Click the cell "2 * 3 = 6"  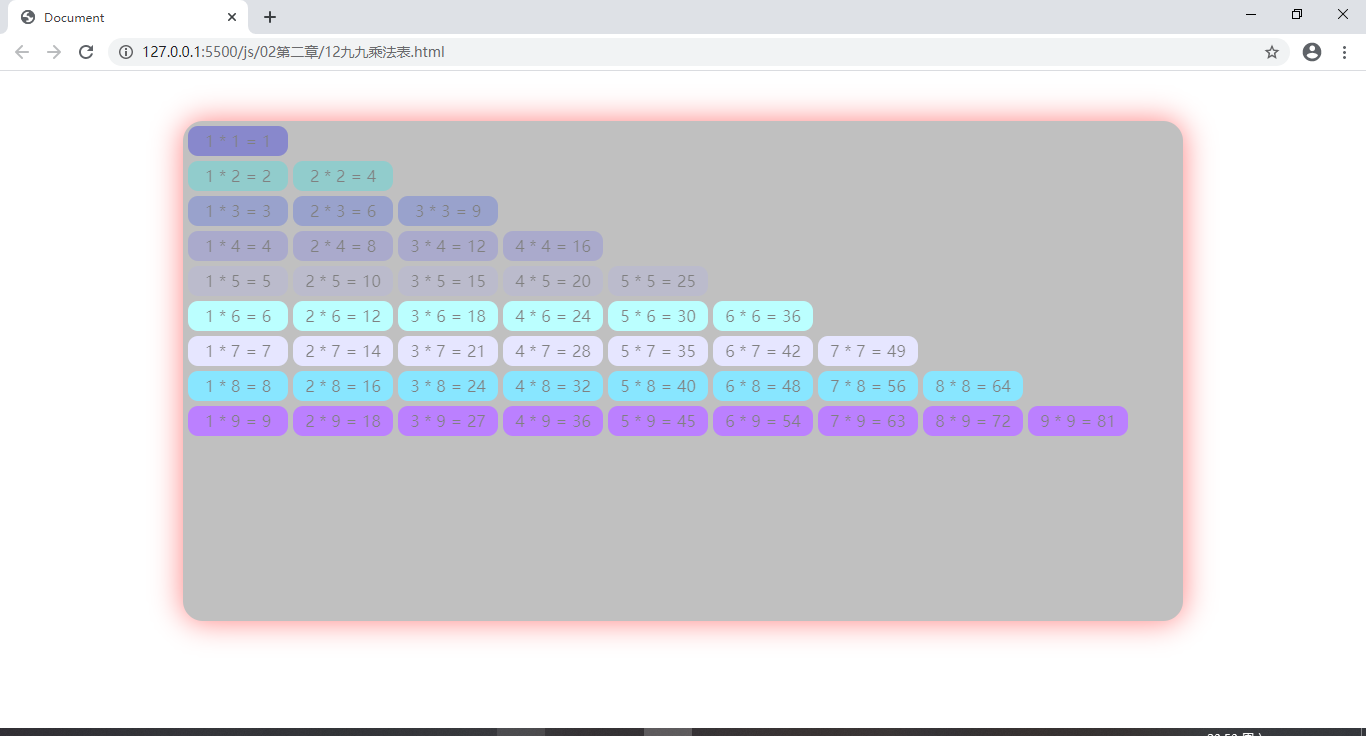click(x=343, y=211)
